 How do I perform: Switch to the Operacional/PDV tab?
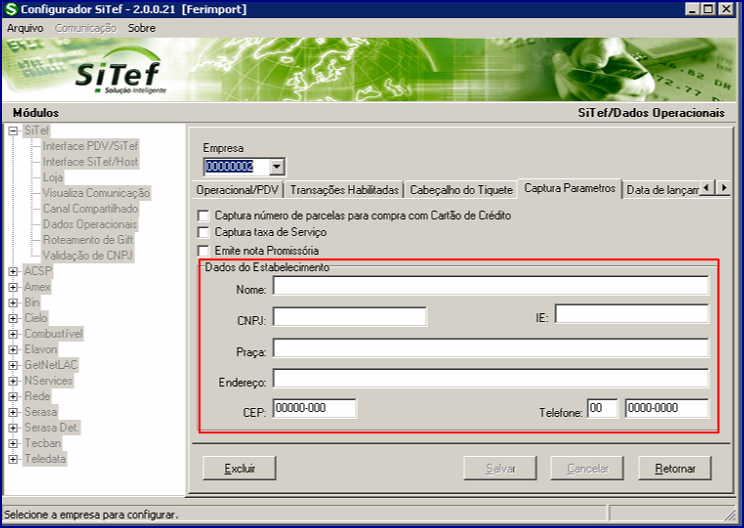pos(237,190)
